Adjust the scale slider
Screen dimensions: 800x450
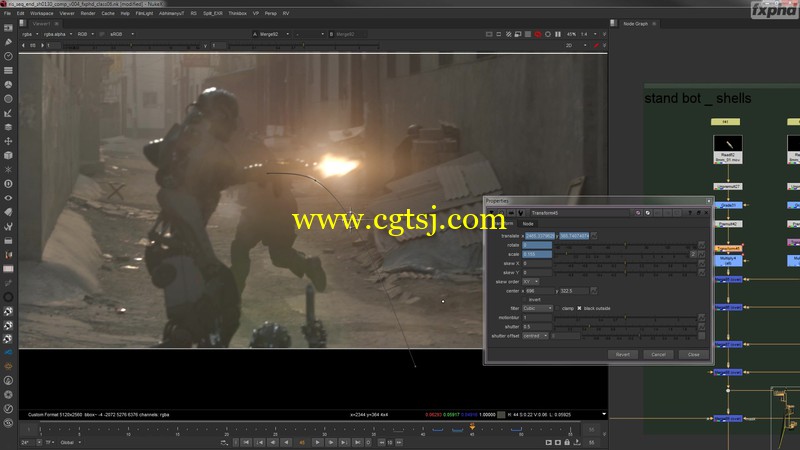(x=621, y=254)
